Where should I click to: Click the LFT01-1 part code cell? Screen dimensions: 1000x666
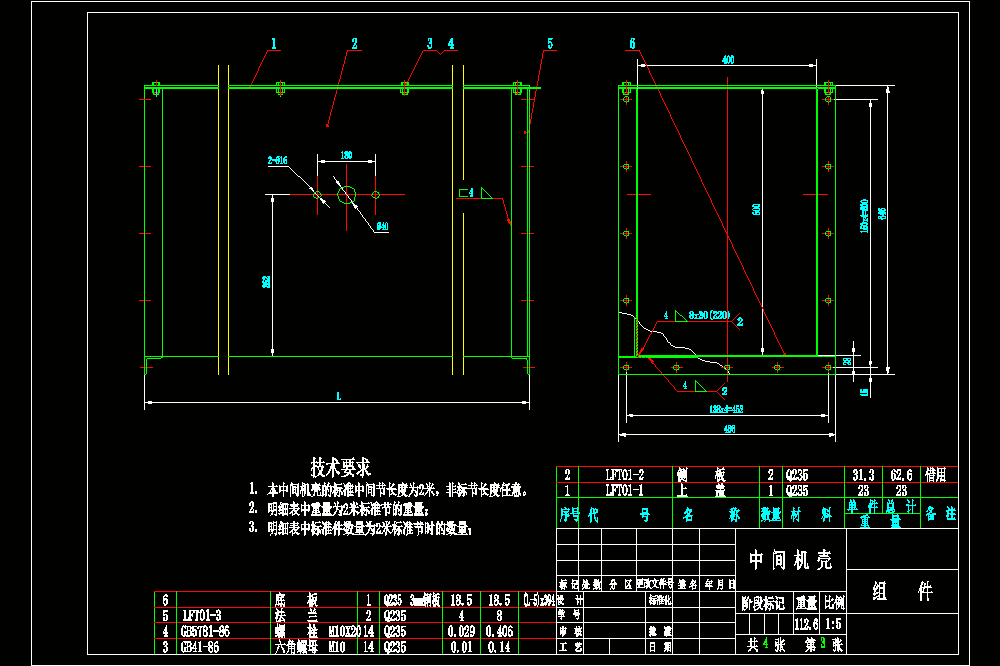pyautogui.click(x=624, y=491)
